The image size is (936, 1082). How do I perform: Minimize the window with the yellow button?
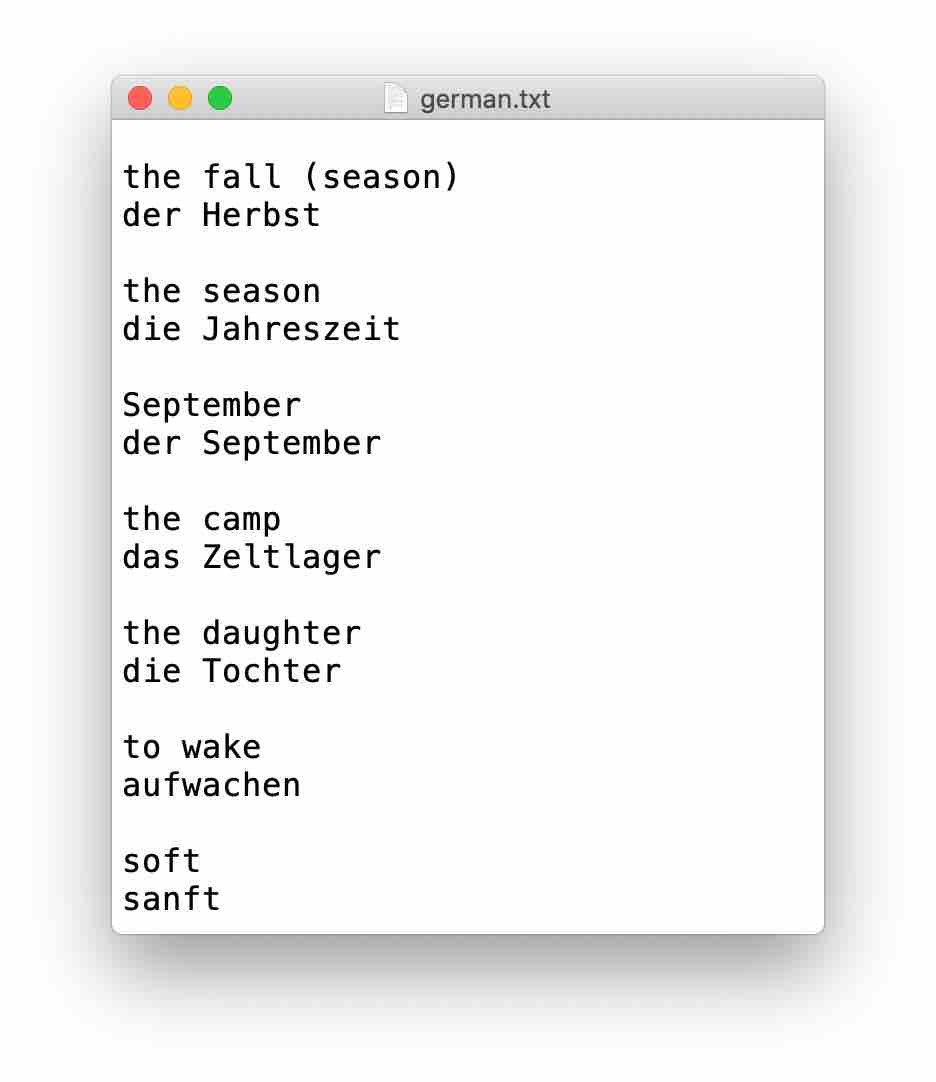point(180,98)
